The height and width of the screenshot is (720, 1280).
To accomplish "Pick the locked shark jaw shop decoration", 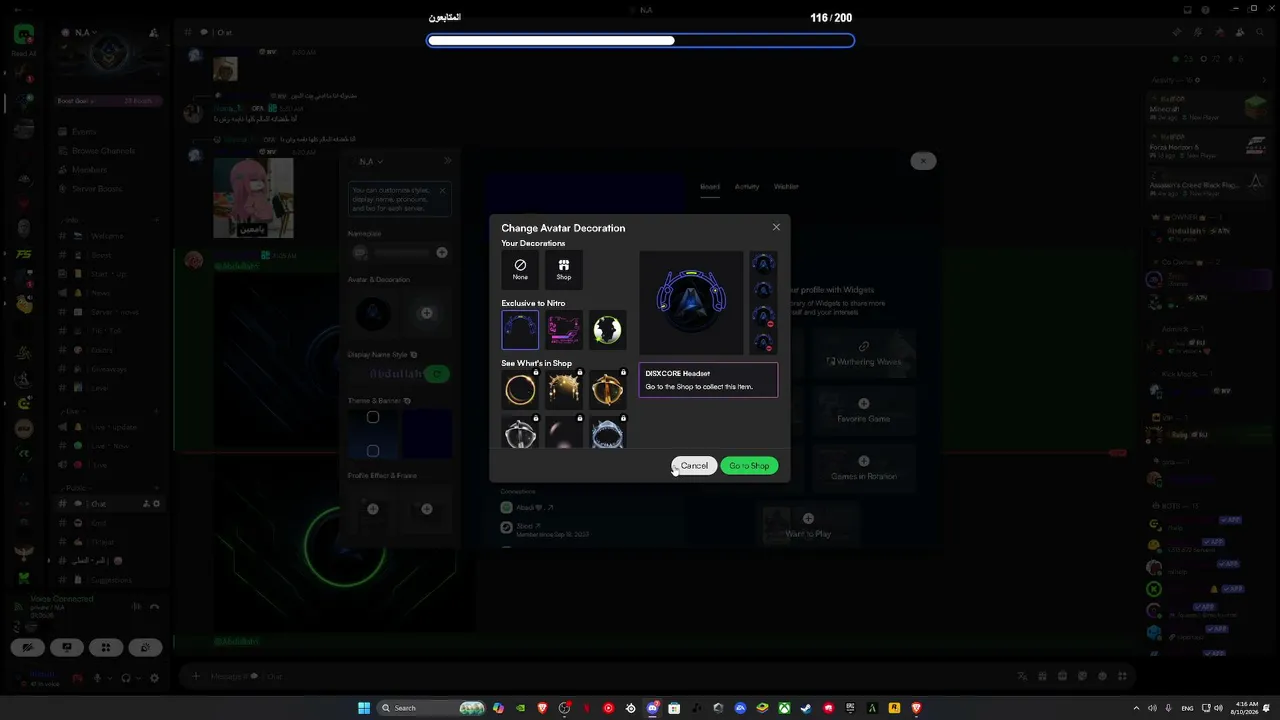I will tap(607, 431).
